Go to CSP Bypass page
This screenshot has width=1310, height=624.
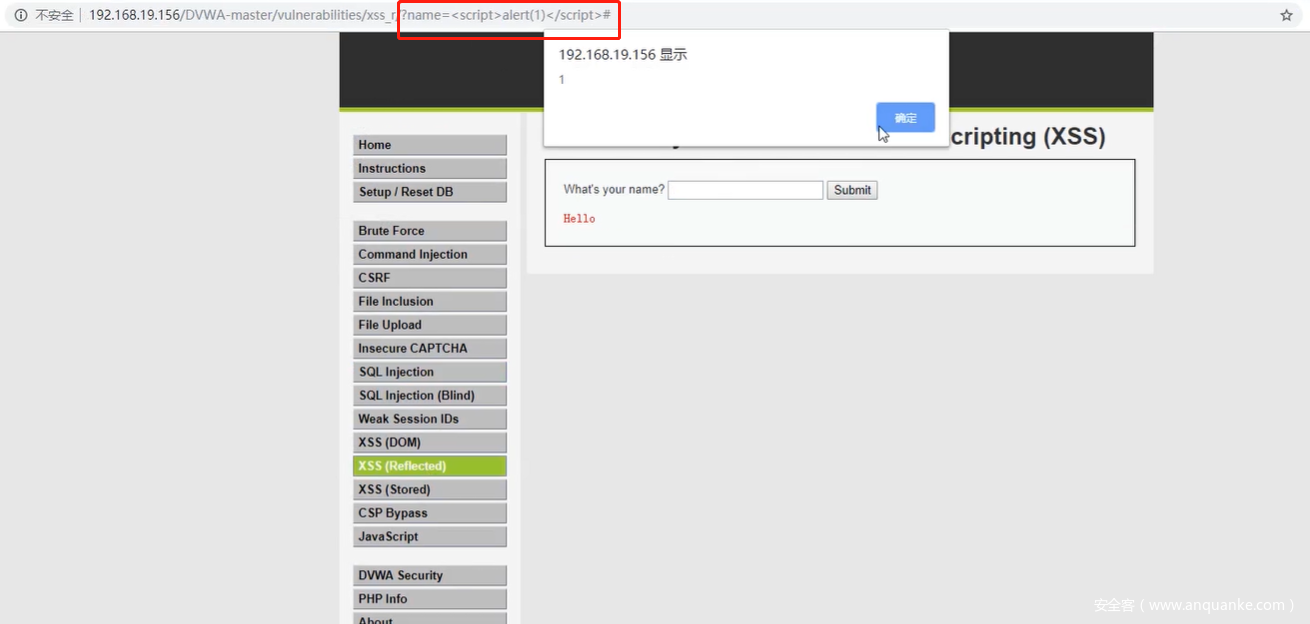click(430, 513)
